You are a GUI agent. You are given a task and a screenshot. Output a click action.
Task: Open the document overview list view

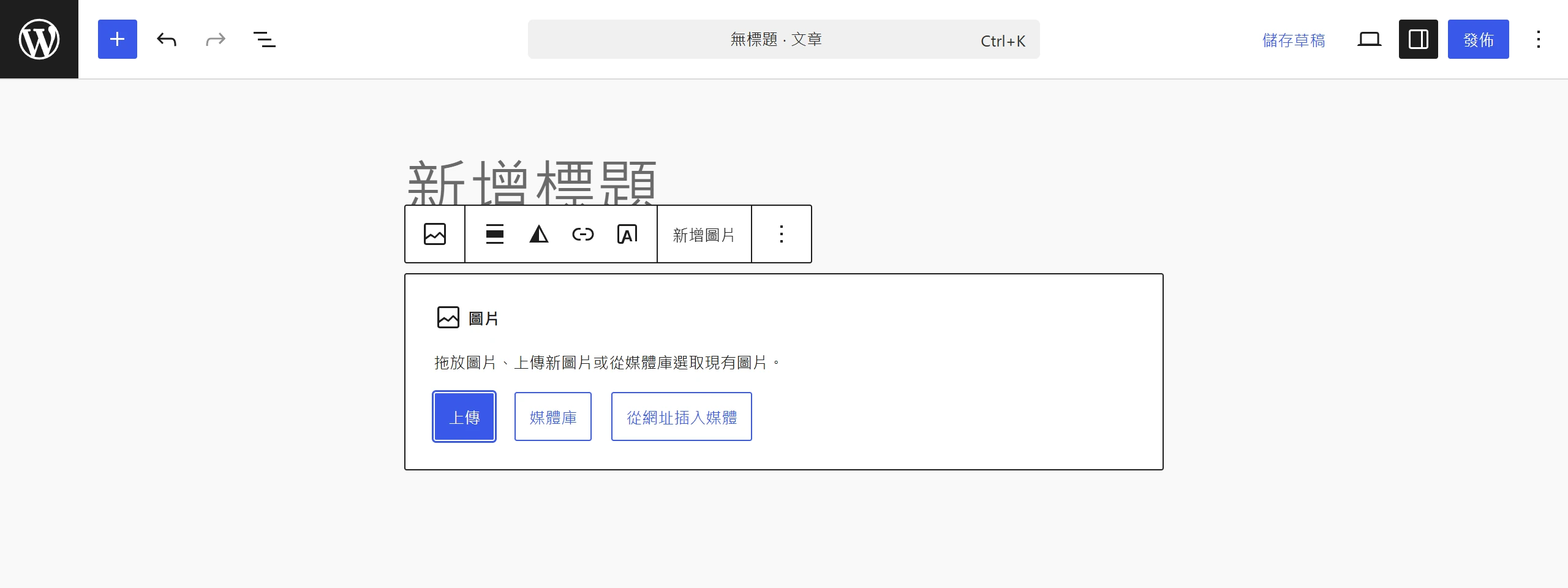coord(265,39)
